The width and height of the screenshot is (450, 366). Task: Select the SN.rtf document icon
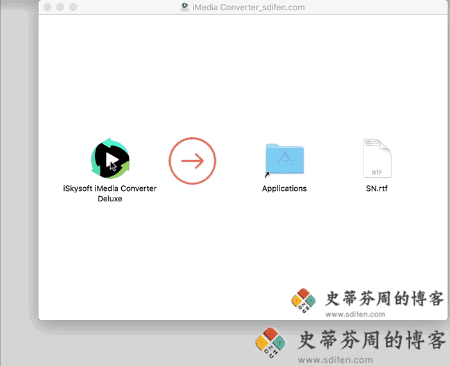pos(377,158)
